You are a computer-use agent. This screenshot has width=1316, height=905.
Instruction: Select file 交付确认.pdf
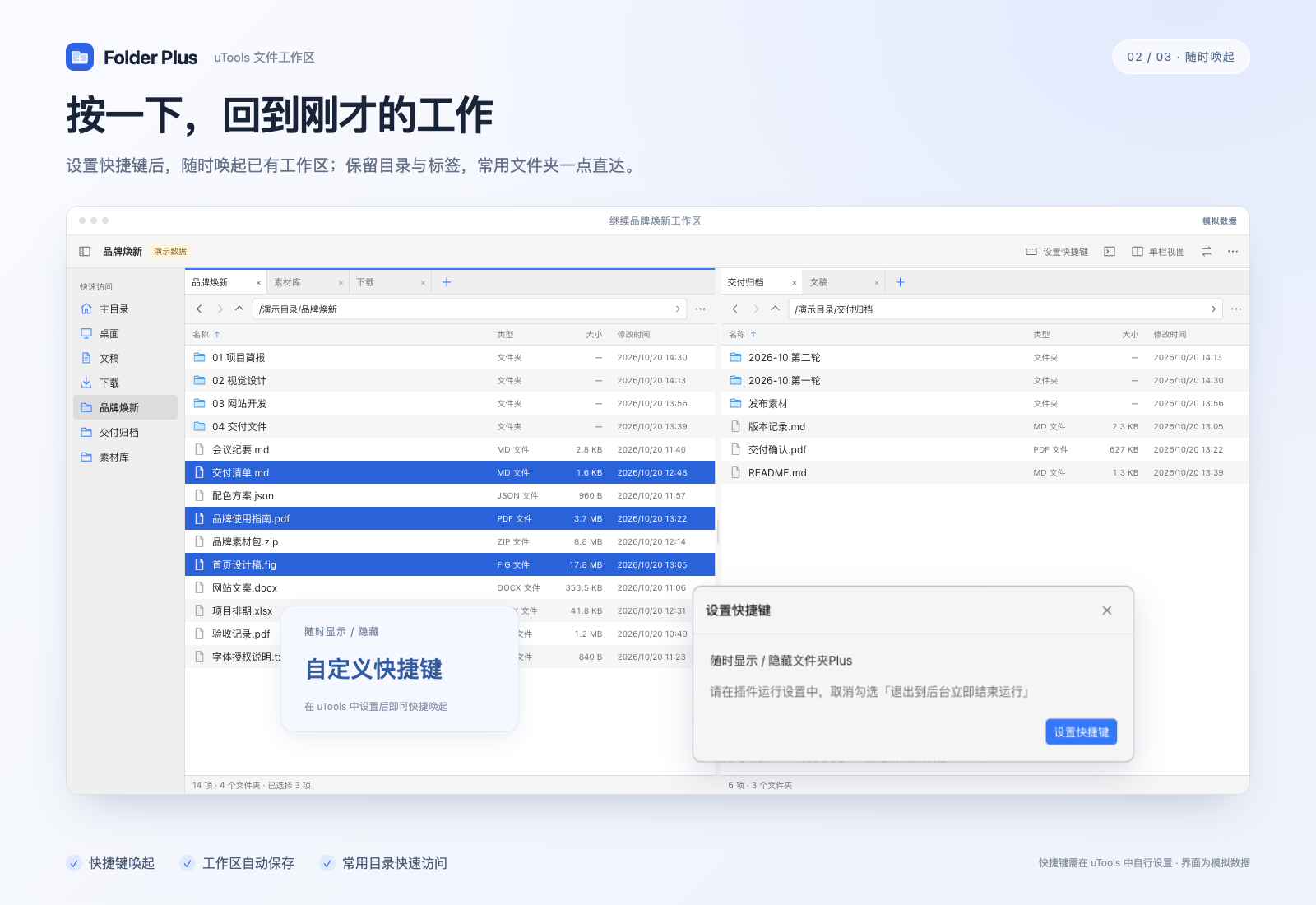985,450
